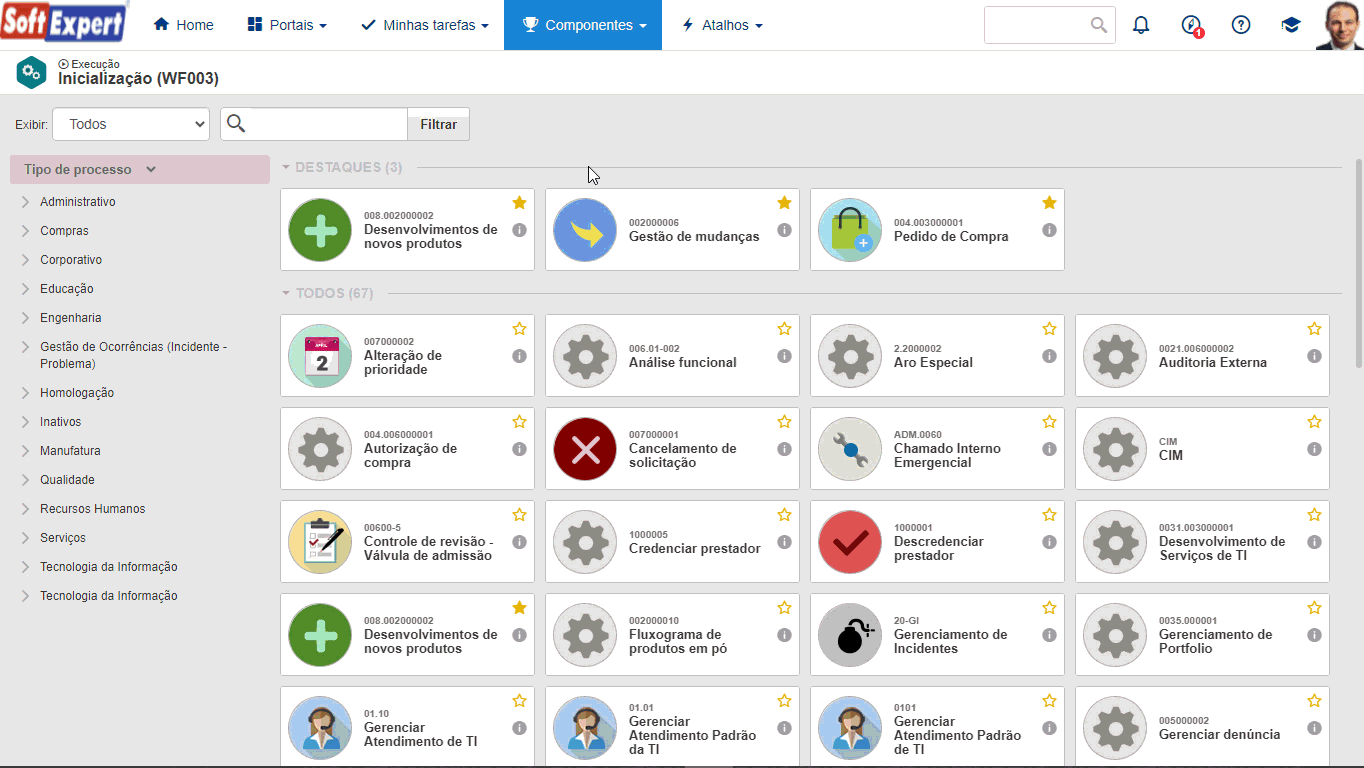The width and height of the screenshot is (1364, 768).
Task: Select the Qualidade process type
Action: 67,480
